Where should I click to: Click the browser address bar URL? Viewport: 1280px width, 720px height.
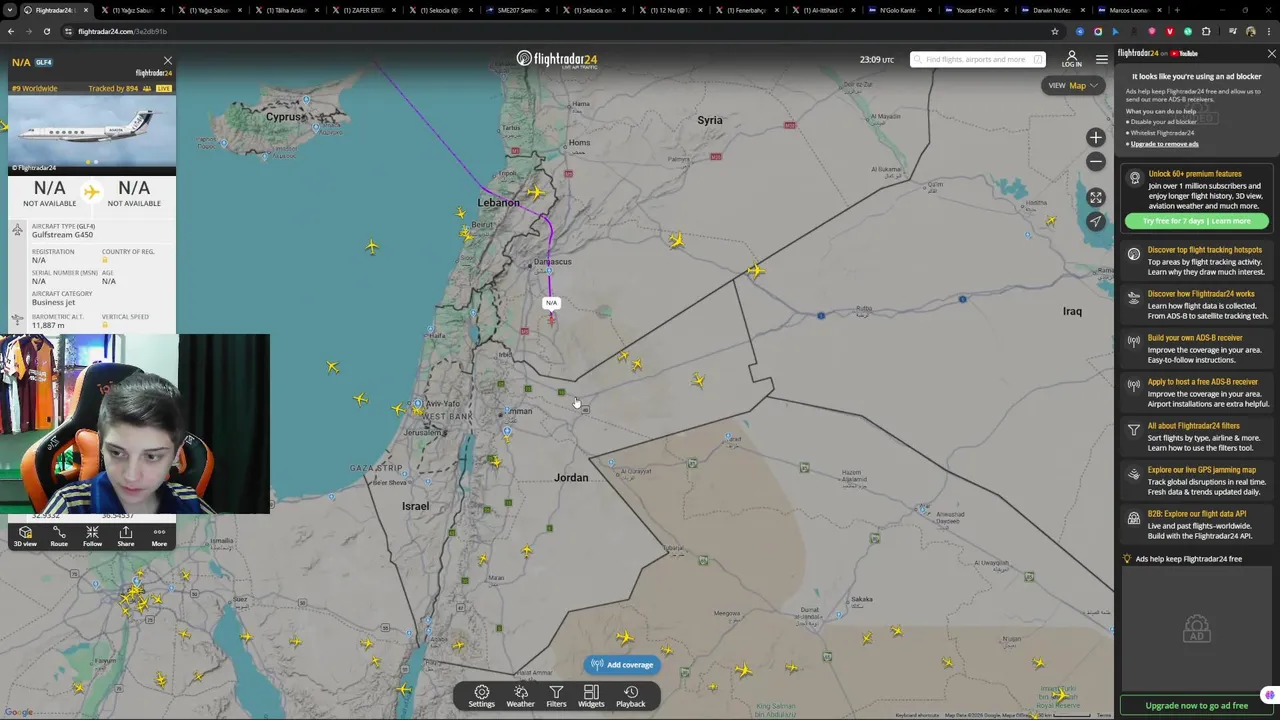(122, 31)
